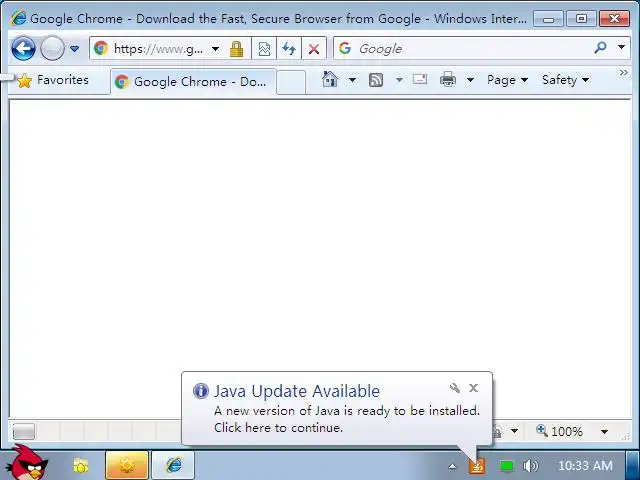
Task: Open the Angry Birds Start button
Action: point(28,463)
